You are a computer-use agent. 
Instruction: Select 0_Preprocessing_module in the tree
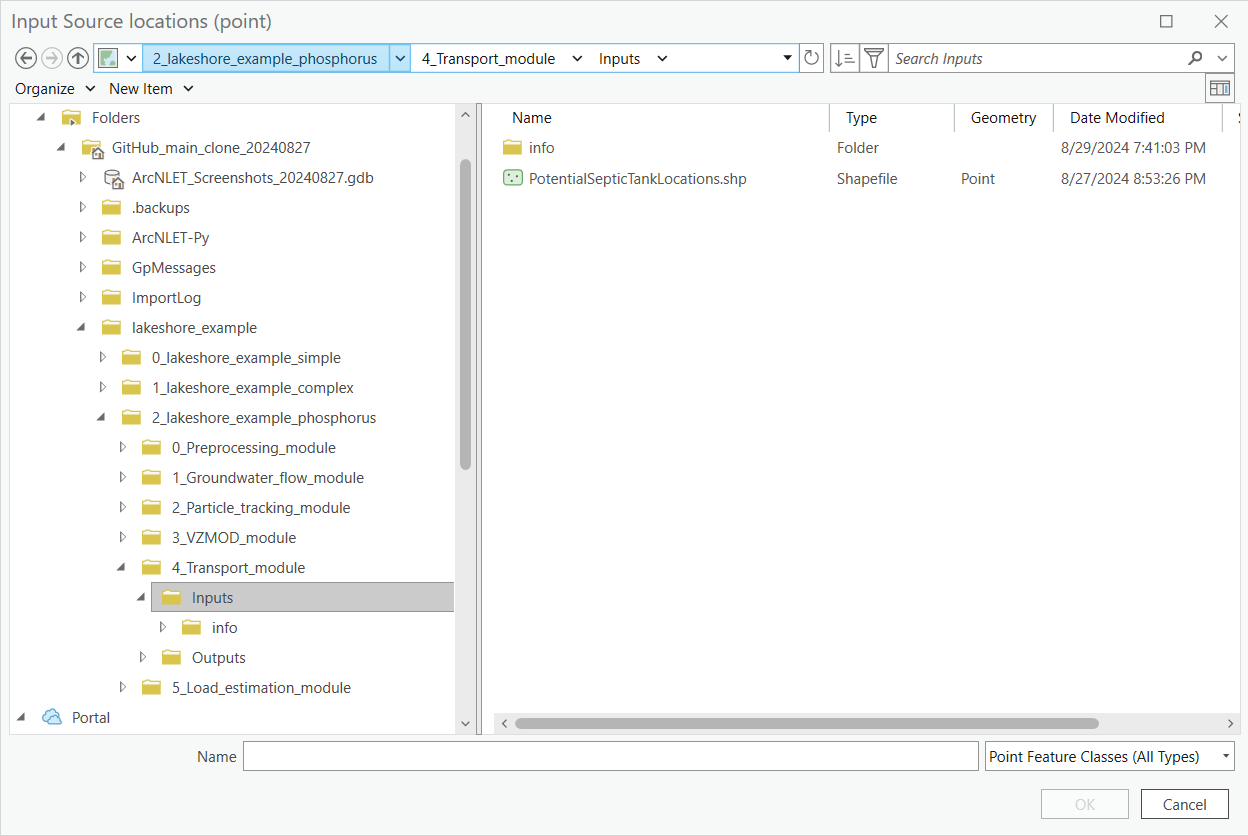253,448
